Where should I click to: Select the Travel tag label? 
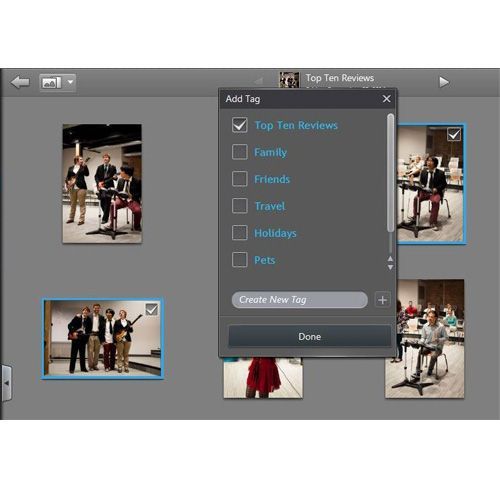tap(270, 206)
